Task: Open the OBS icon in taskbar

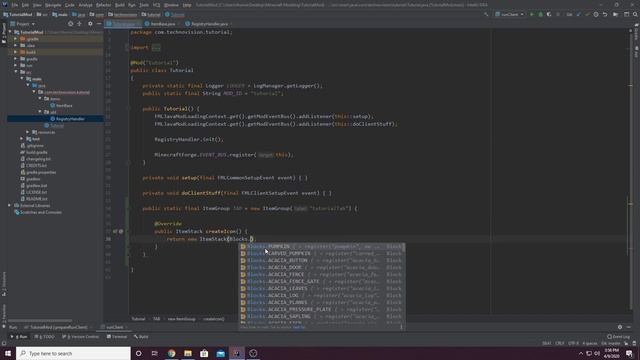Action: (x=253, y=353)
